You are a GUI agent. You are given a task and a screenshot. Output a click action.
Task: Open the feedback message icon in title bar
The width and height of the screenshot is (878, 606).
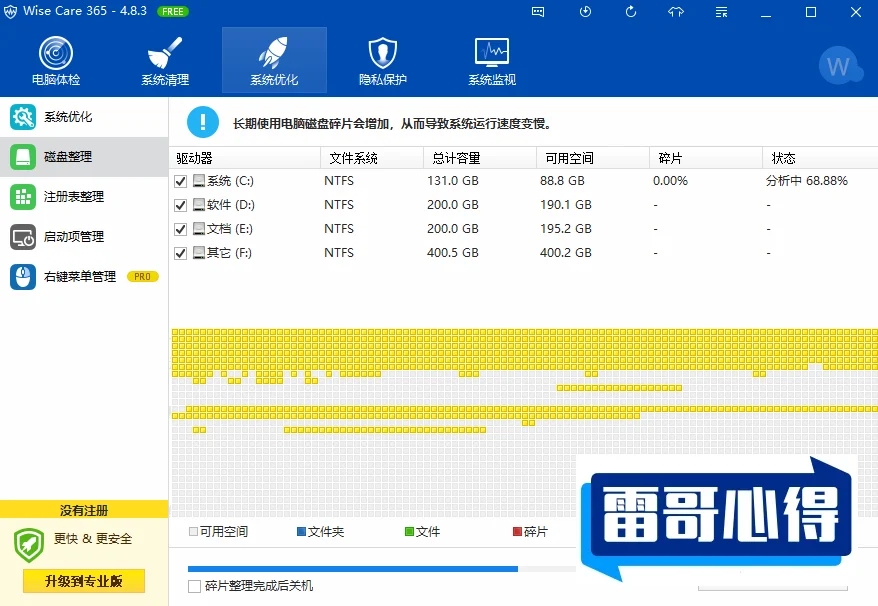click(538, 12)
